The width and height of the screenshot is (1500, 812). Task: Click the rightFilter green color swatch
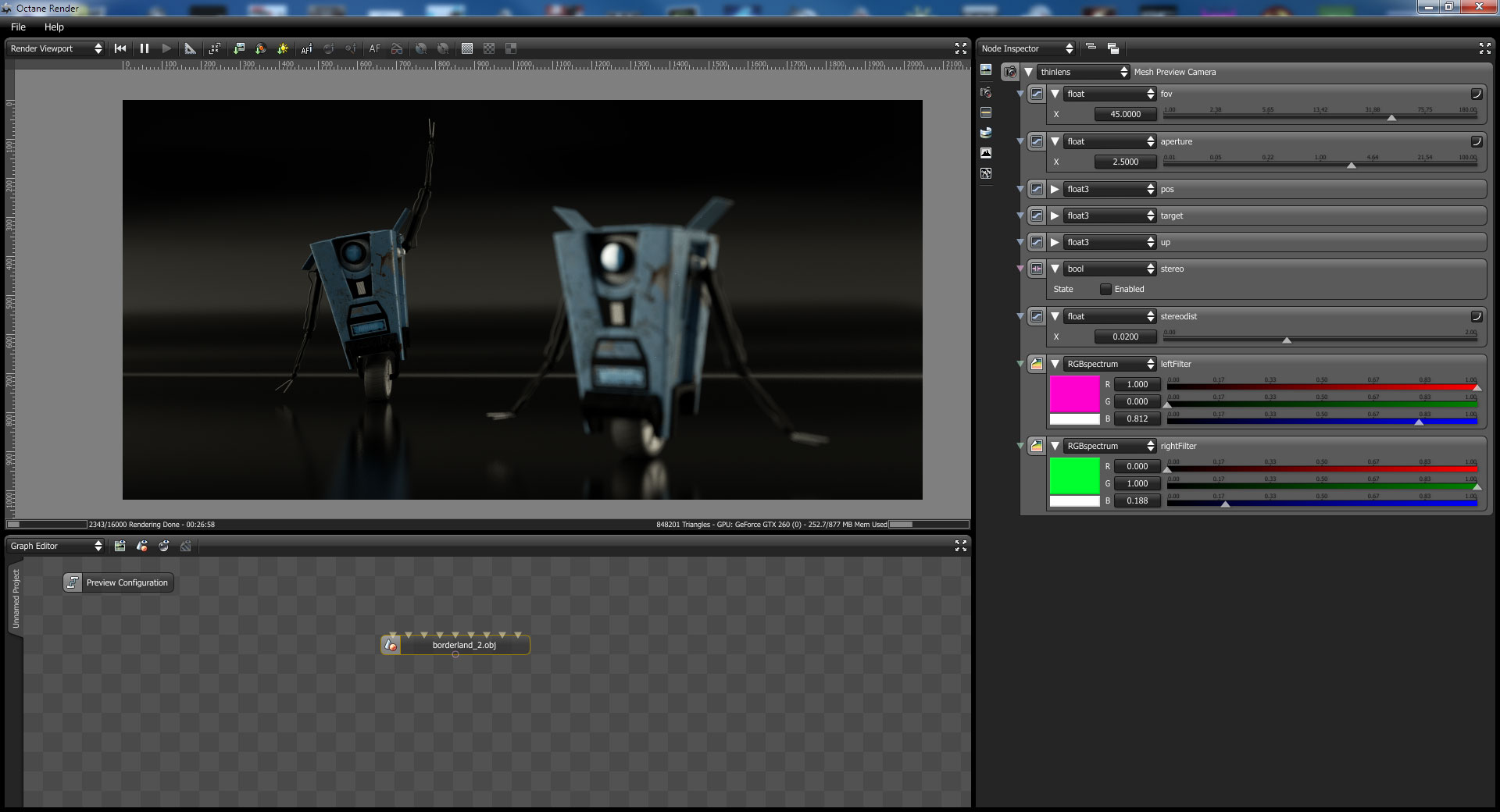[x=1074, y=476]
